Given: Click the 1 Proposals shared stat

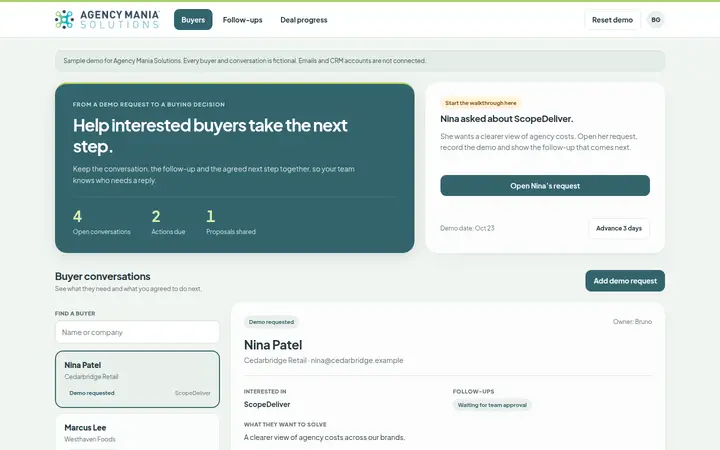Looking at the screenshot, I should click(231, 222).
